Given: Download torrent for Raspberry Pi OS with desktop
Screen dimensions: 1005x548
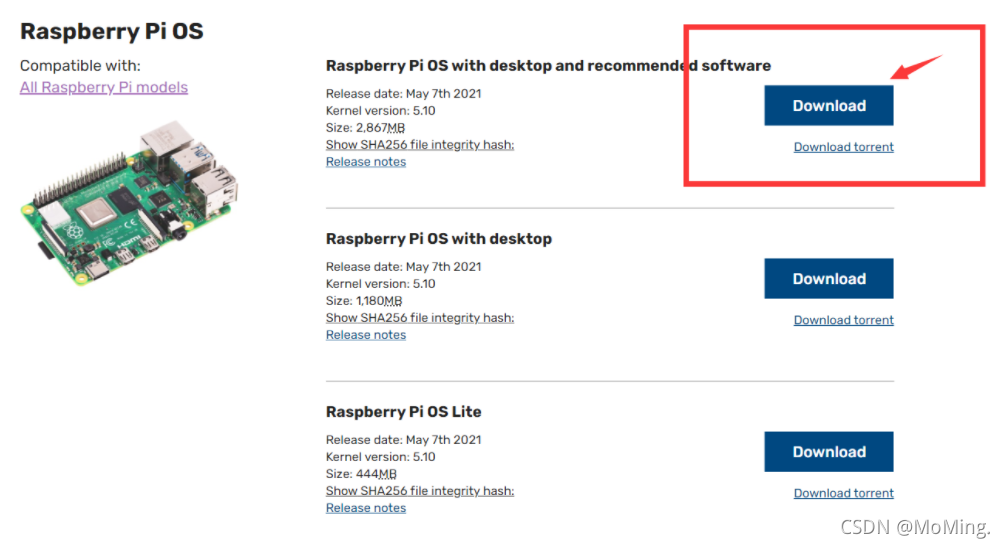Looking at the screenshot, I should click(x=843, y=320).
